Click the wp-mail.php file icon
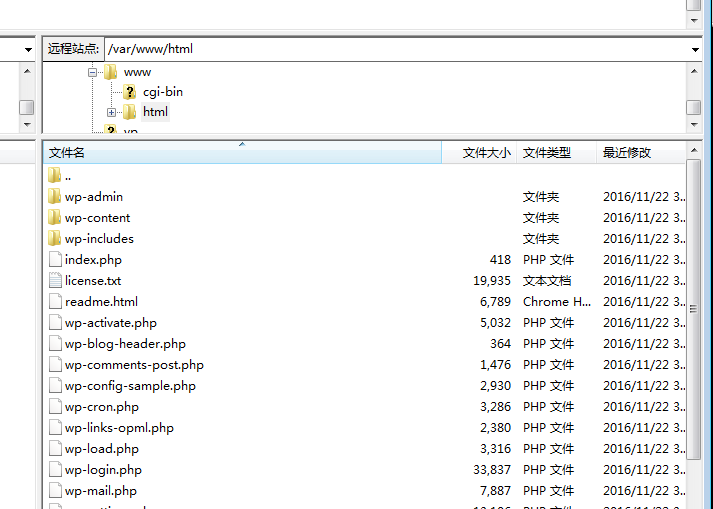Viewport: 713px width, 509px height. click(x=55, y=490)
